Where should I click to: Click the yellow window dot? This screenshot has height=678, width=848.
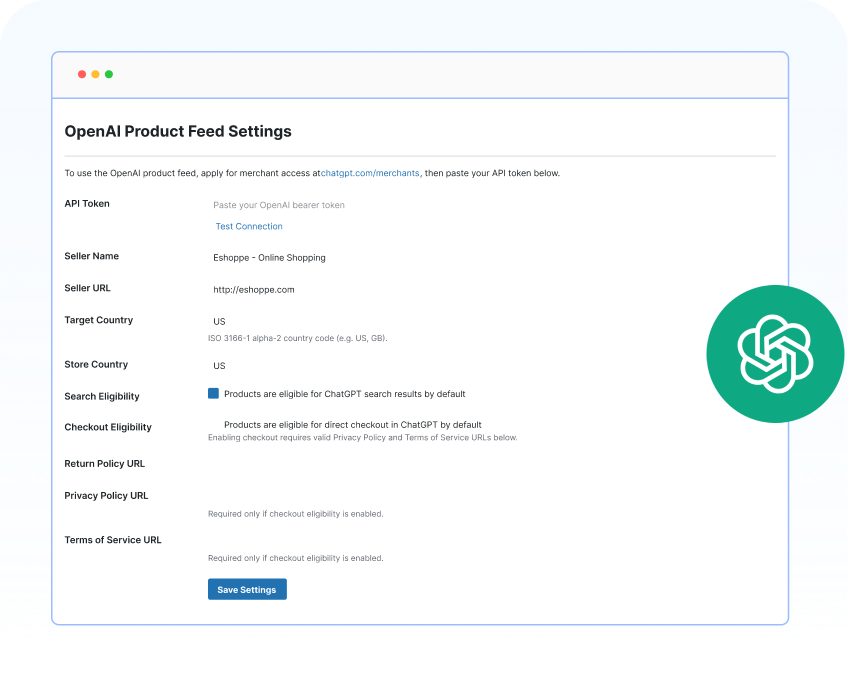95,74
